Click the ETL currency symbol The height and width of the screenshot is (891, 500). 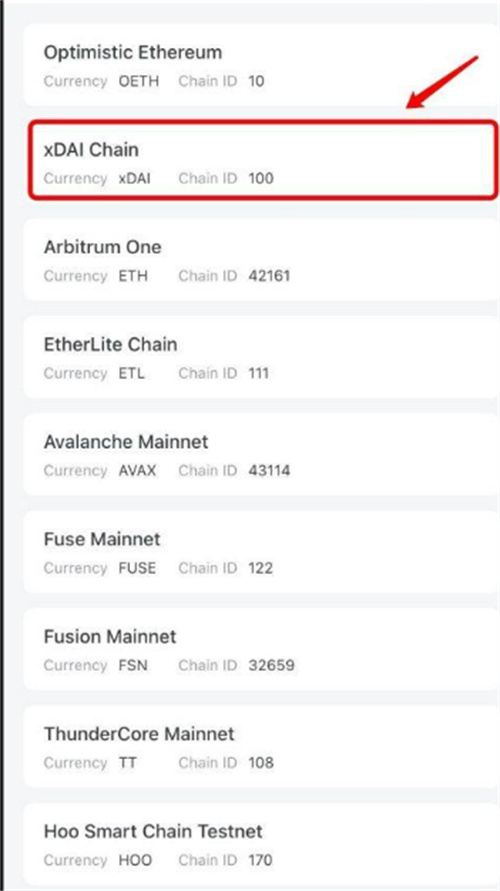coord(131,373)
